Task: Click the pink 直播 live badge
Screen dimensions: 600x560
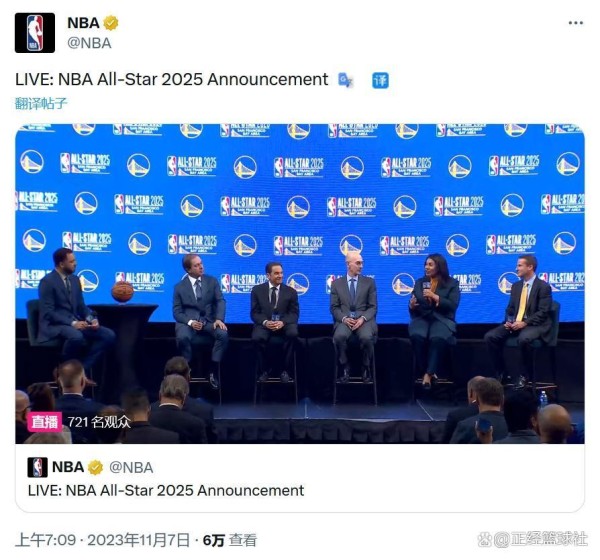Action: pos(44,422)
